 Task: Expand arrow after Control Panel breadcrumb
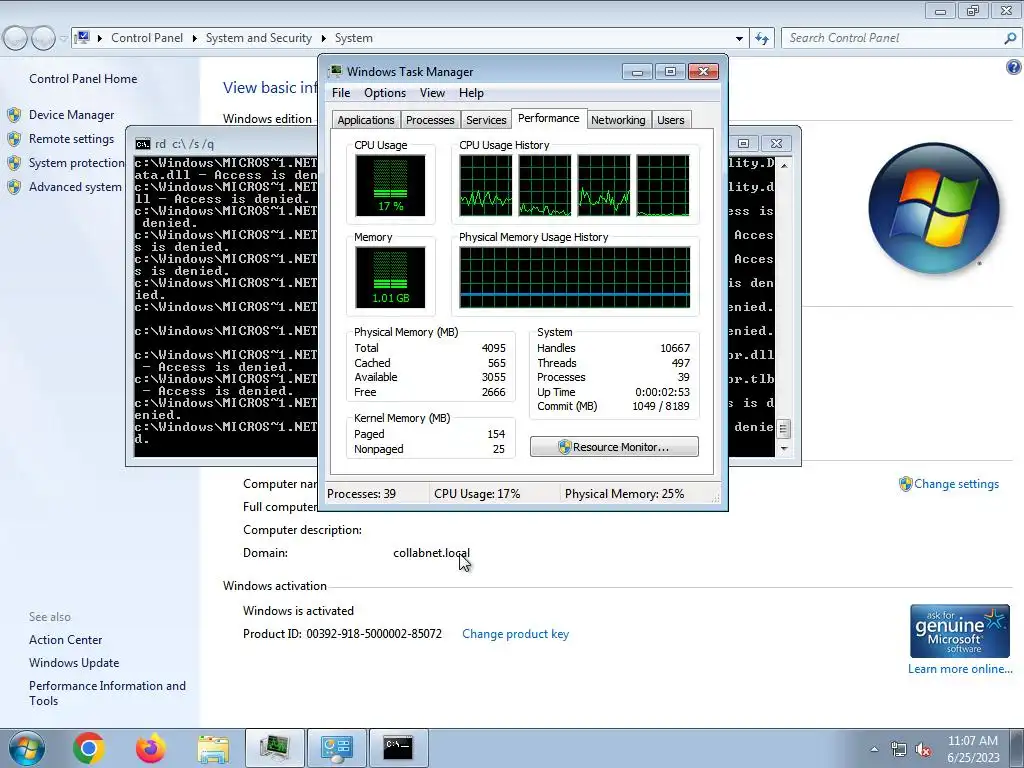pos(195,39)
